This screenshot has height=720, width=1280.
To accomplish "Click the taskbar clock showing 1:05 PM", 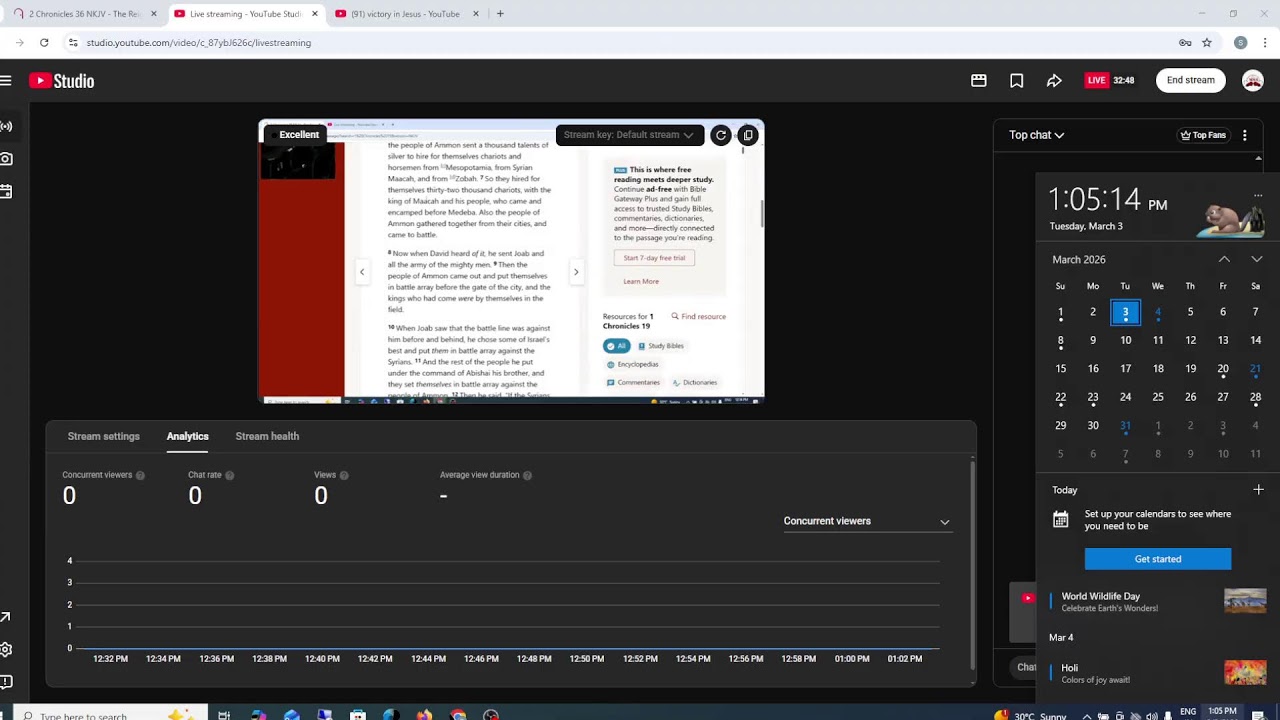I will pyautogui.click(x=1222, y=713).
